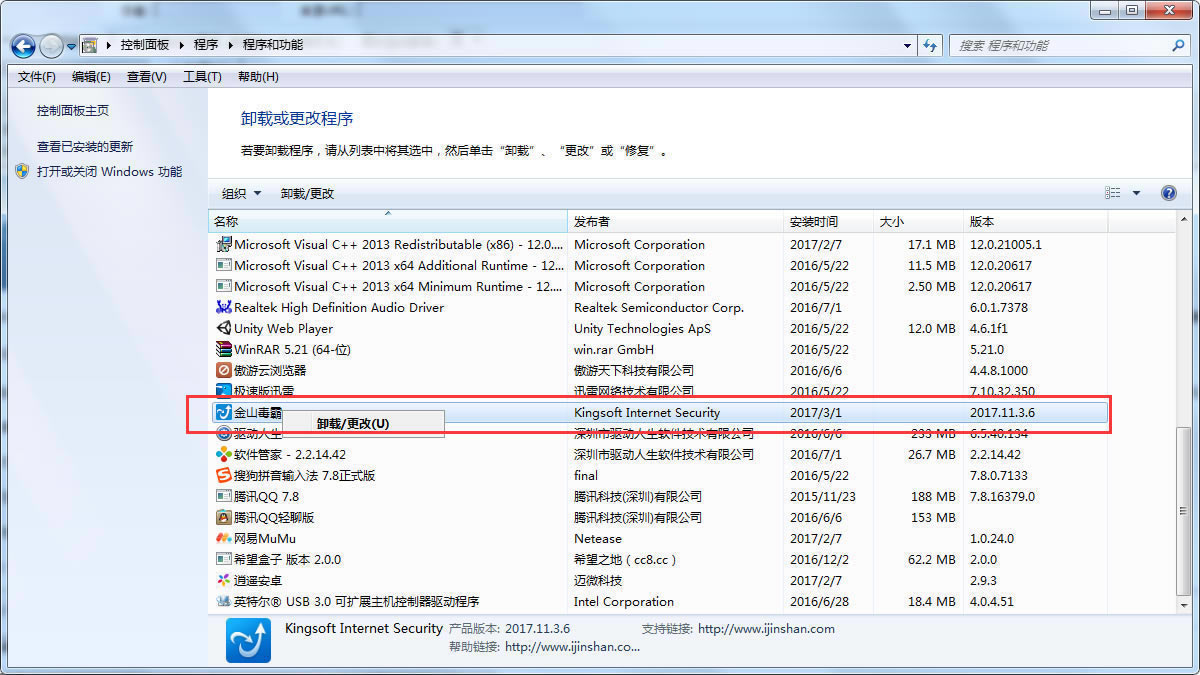Click the 卸载/更改 toolbar button

tap(307, 194)
